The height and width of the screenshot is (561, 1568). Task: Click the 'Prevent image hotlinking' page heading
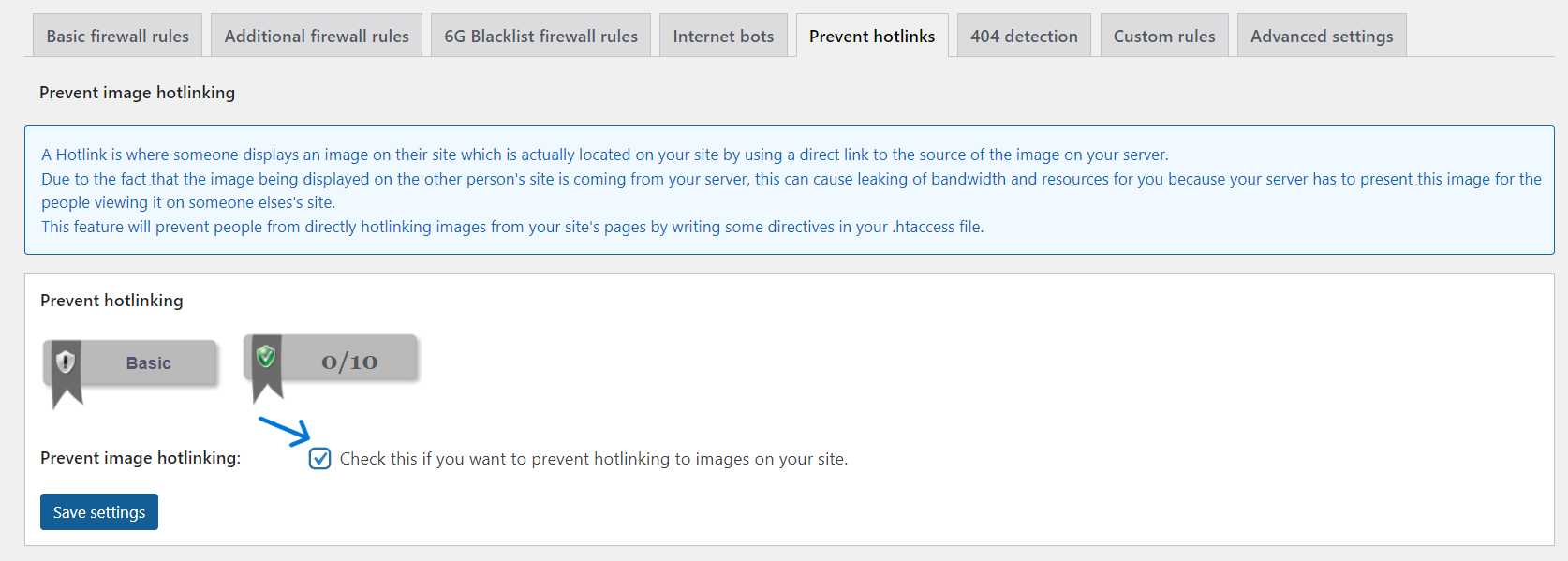(x=137, y=93)
